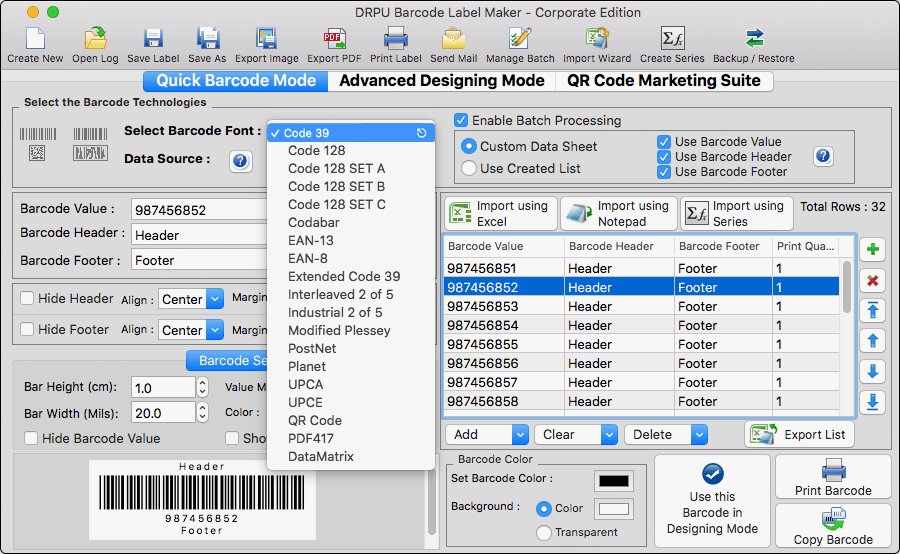
Task: Enable the Hide Header checkbox
Action: (27, 298)
